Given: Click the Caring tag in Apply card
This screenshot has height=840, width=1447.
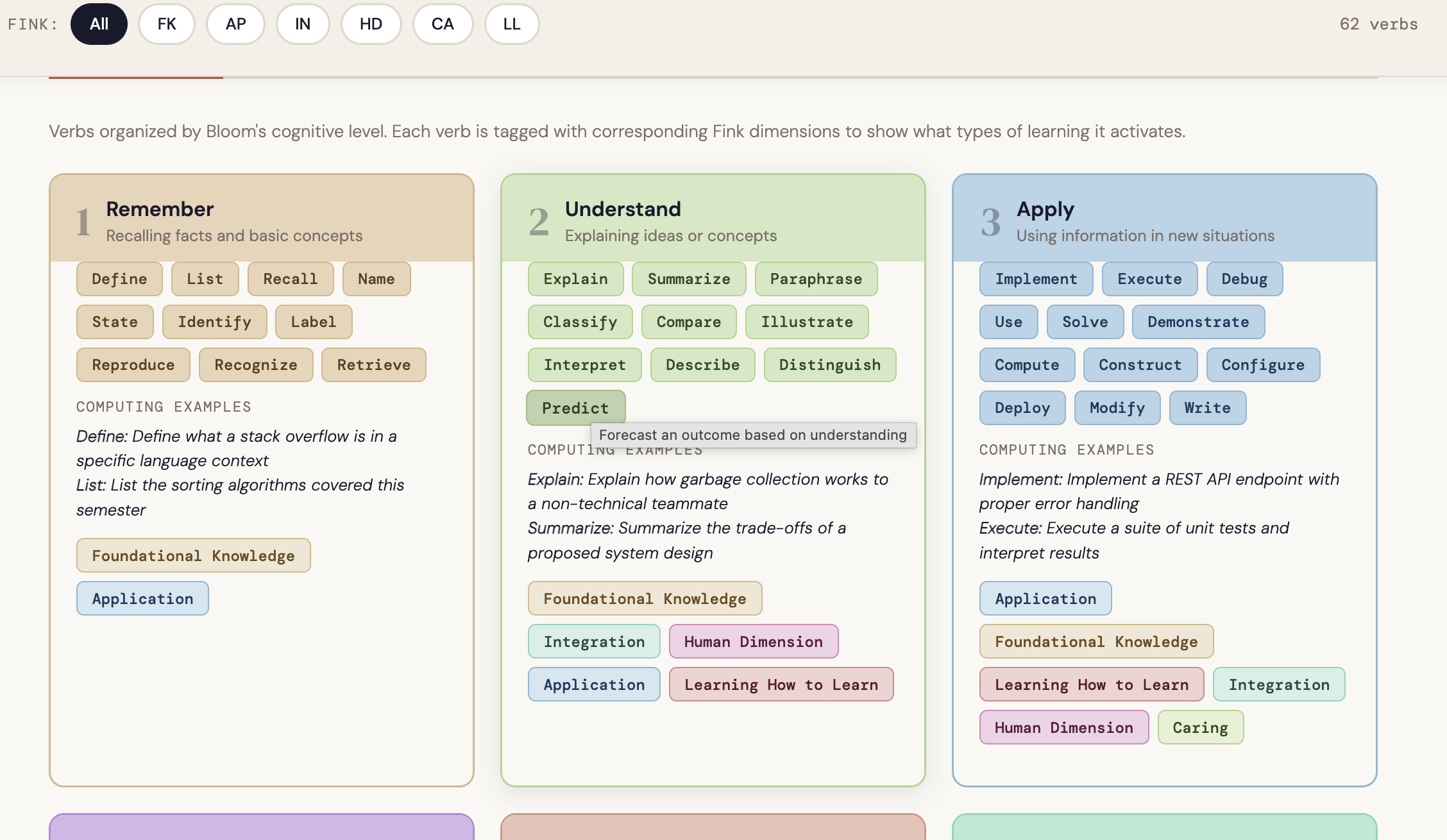Looking at the screenshot, I should tap(1200, 727).
